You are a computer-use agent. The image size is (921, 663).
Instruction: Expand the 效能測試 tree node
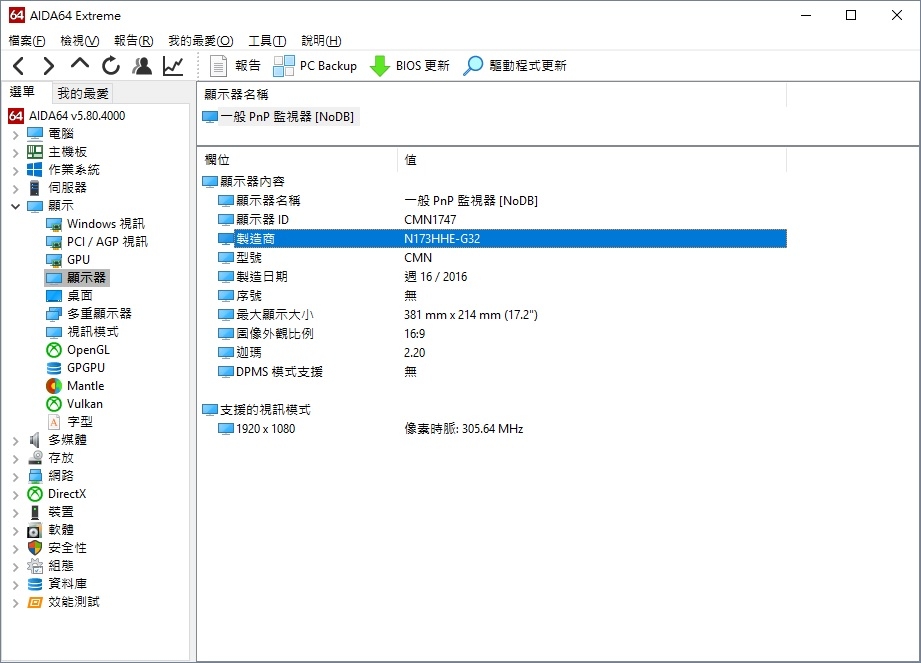16,603
